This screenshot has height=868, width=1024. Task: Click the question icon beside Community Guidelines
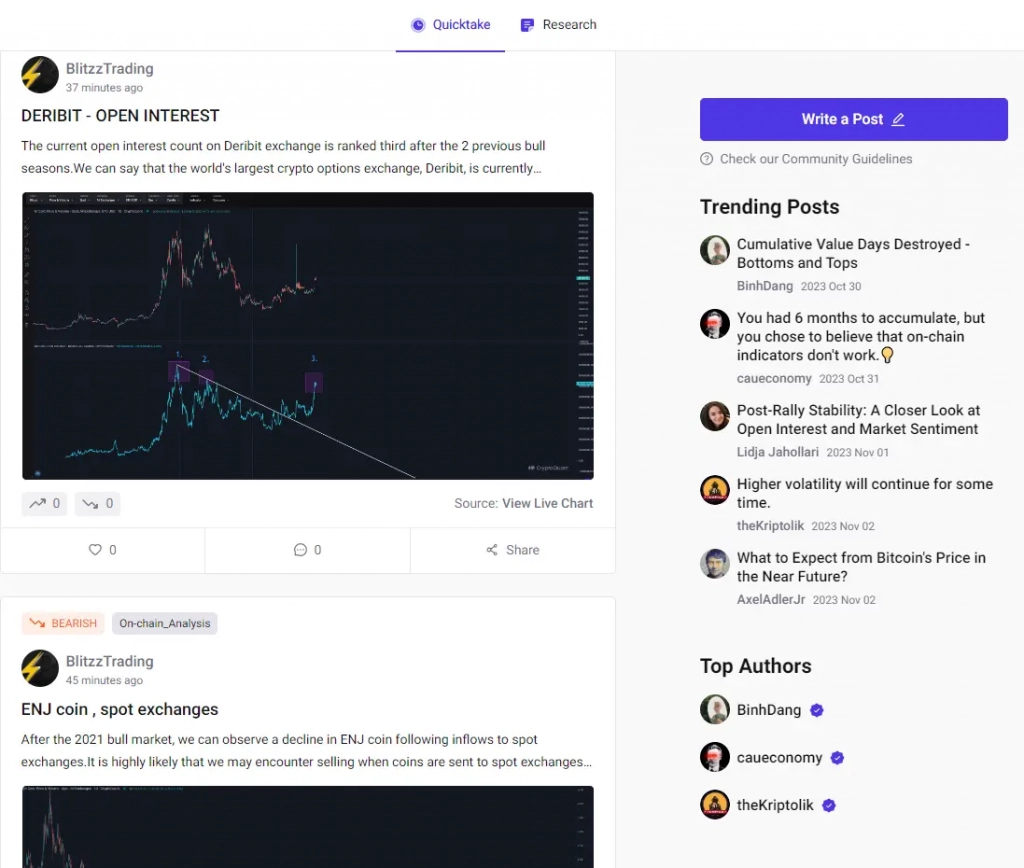coord(707,159)
